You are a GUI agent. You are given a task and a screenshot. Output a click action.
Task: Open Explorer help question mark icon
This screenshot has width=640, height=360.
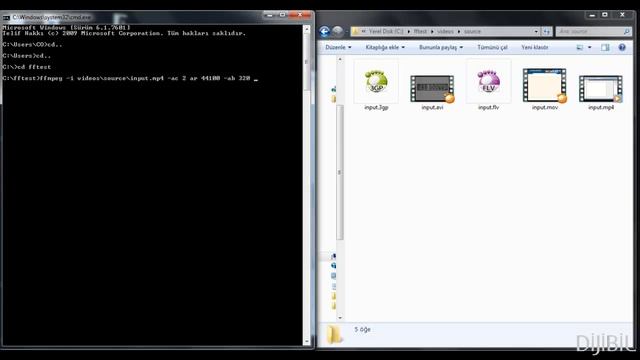coord(622,47)
